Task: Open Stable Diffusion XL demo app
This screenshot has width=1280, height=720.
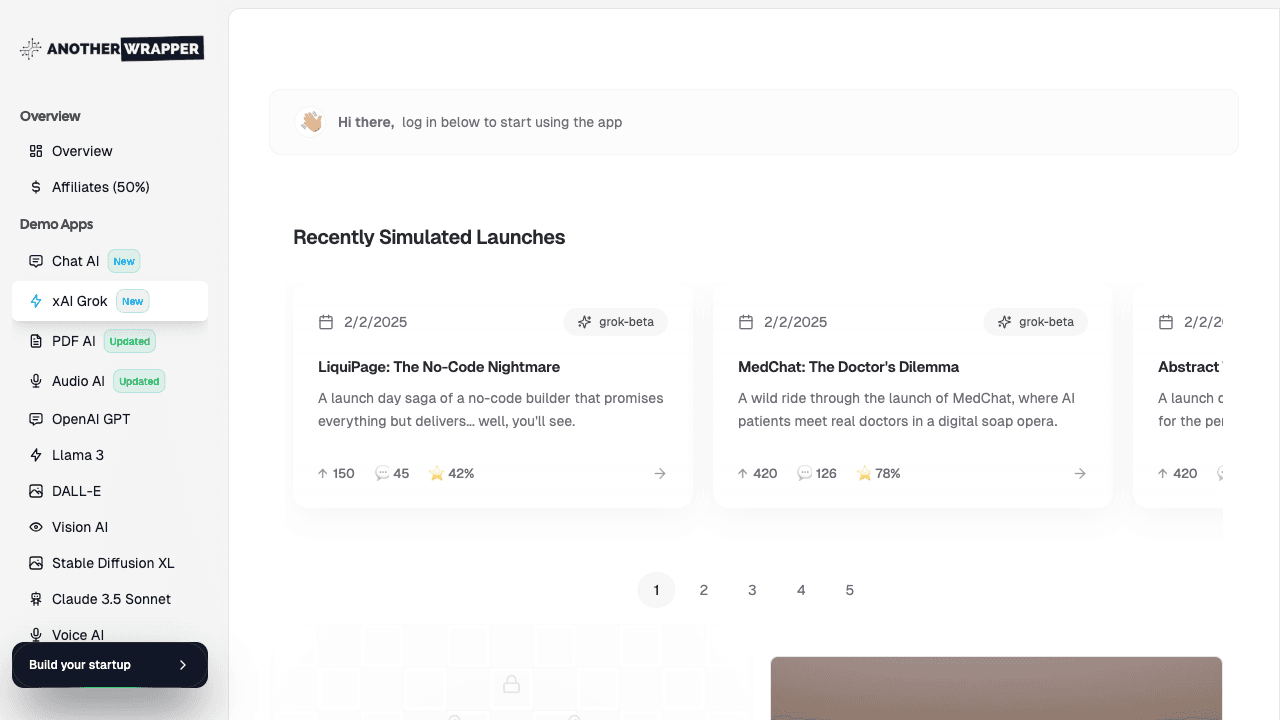Action: coord(113,563)
